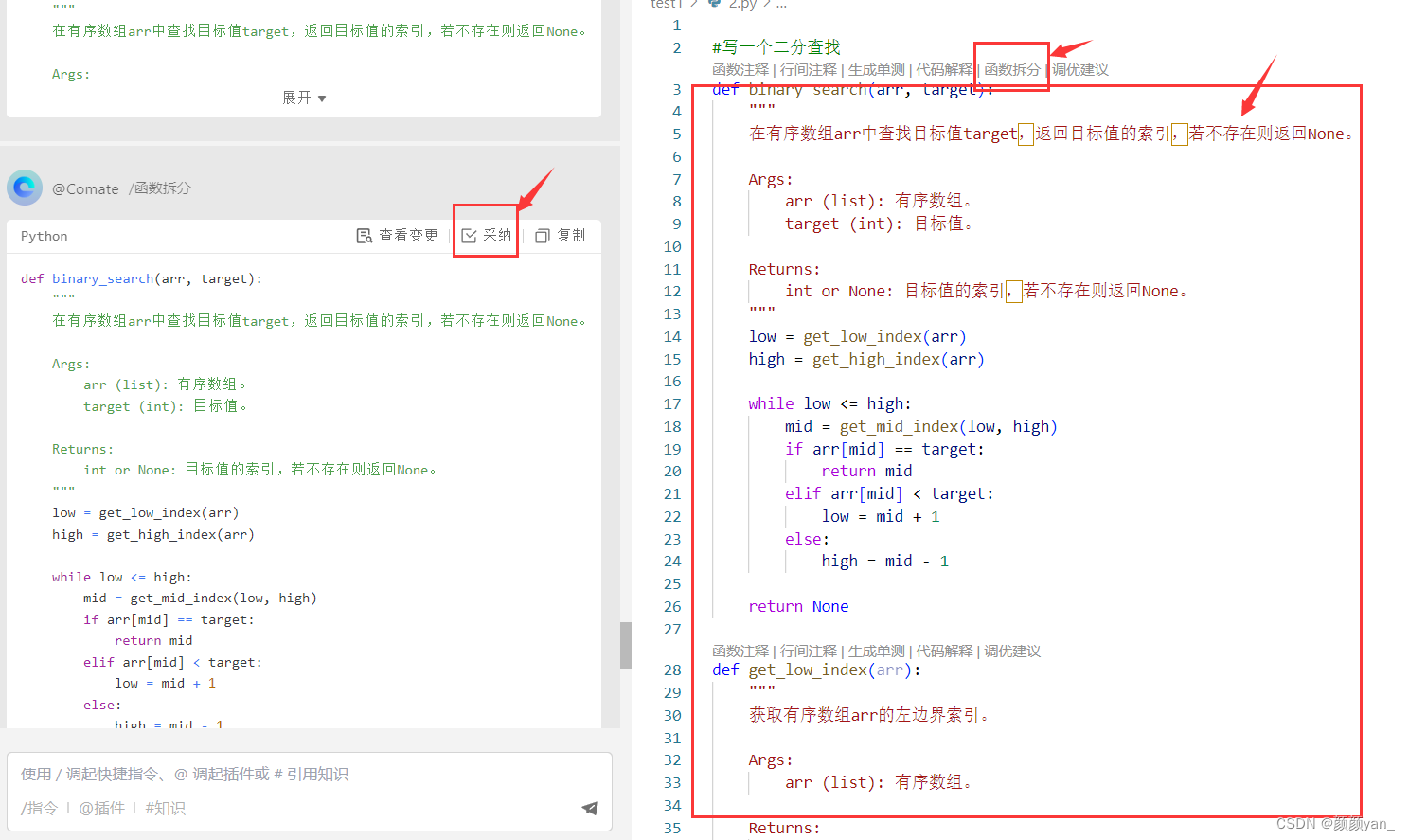Expand the collapsed code with 展开
Viewport: 1409px width, 840px height.
[304, 98]
